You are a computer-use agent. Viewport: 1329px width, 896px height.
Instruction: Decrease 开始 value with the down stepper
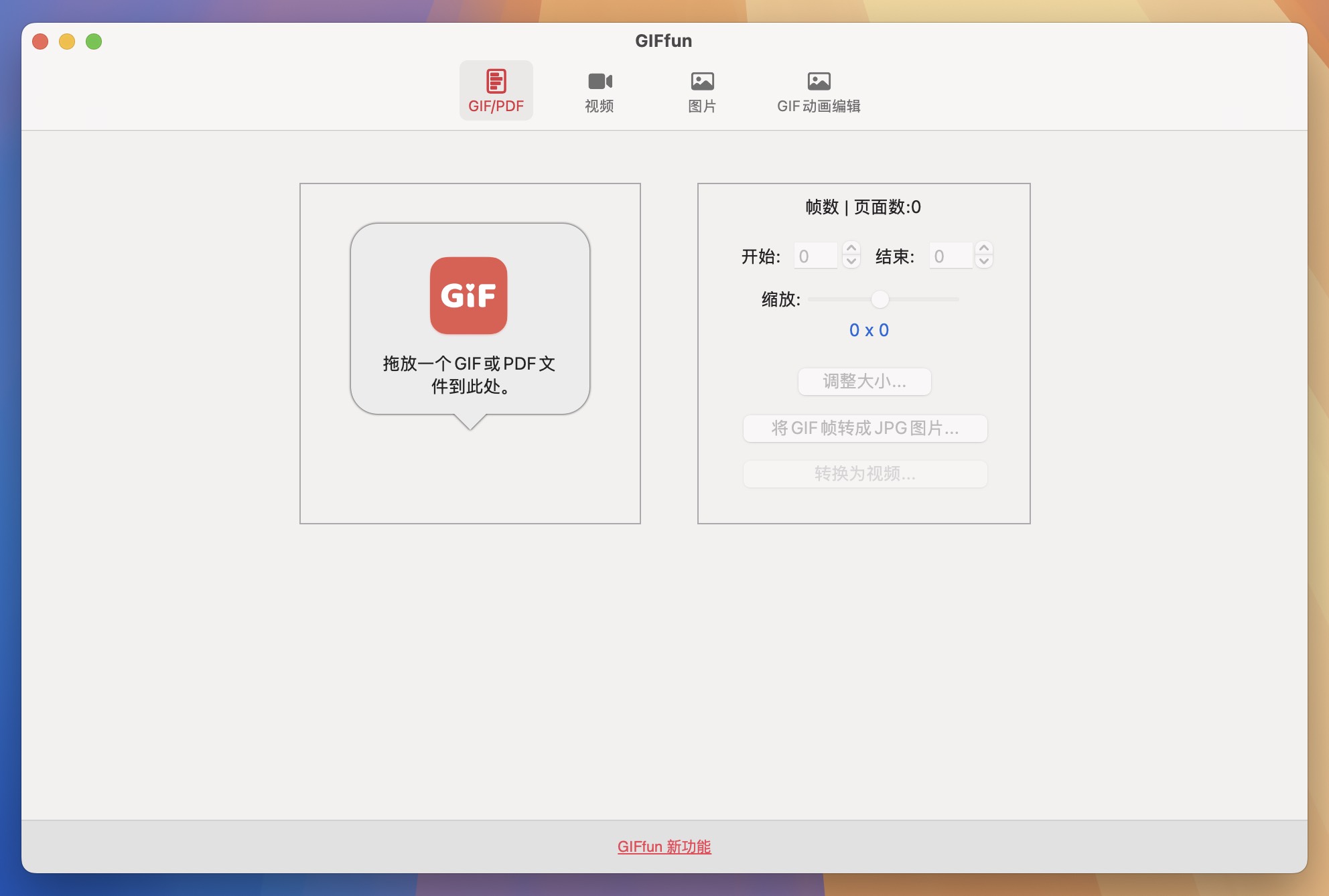(x=851, y=262)
